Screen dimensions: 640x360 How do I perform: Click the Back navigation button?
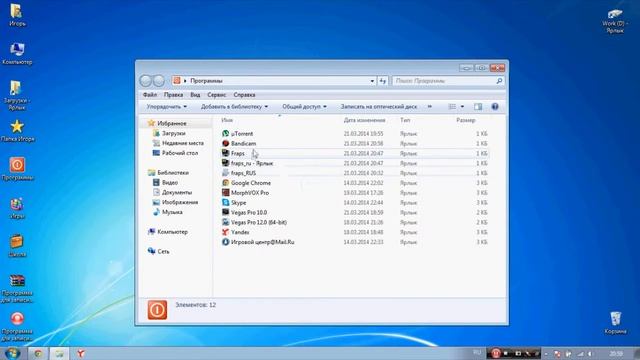tap(145, 81)
